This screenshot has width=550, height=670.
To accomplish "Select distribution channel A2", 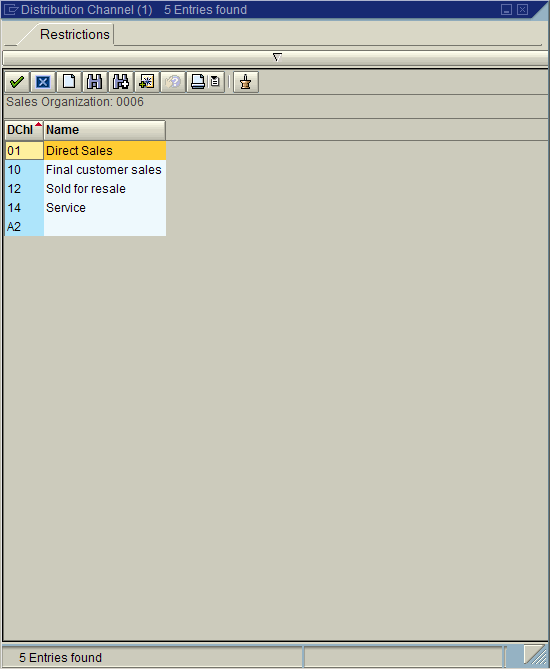I will coord(85,226).
